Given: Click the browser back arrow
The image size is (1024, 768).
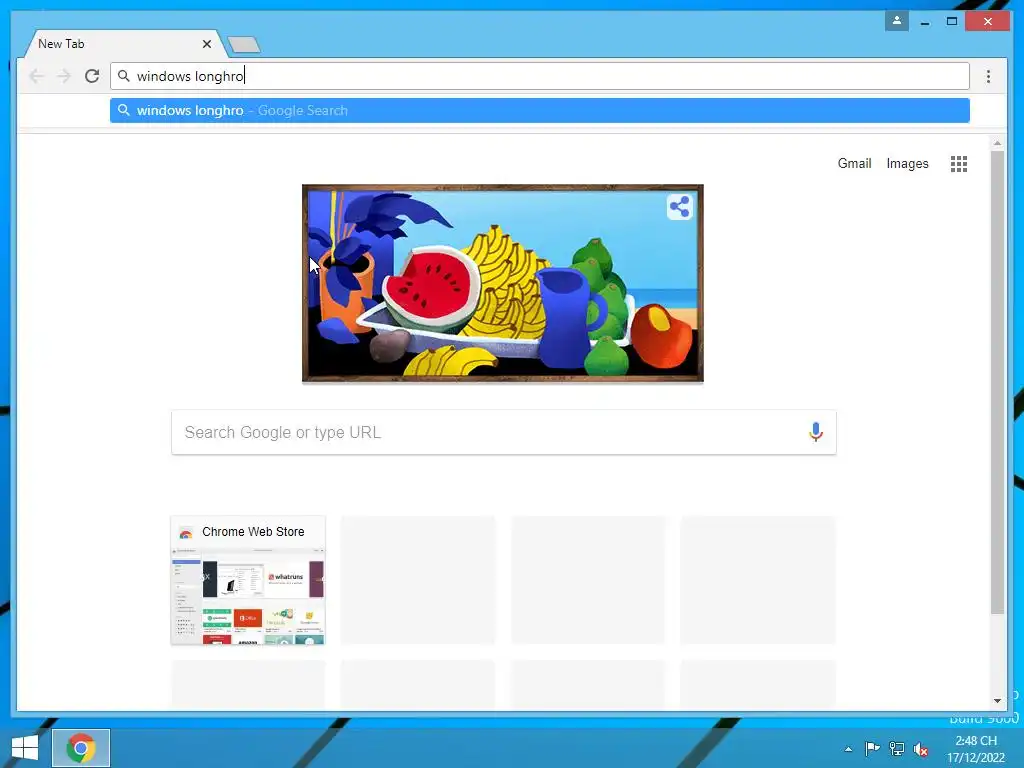Looking at the screenshot, I should (x=37, y=76).
